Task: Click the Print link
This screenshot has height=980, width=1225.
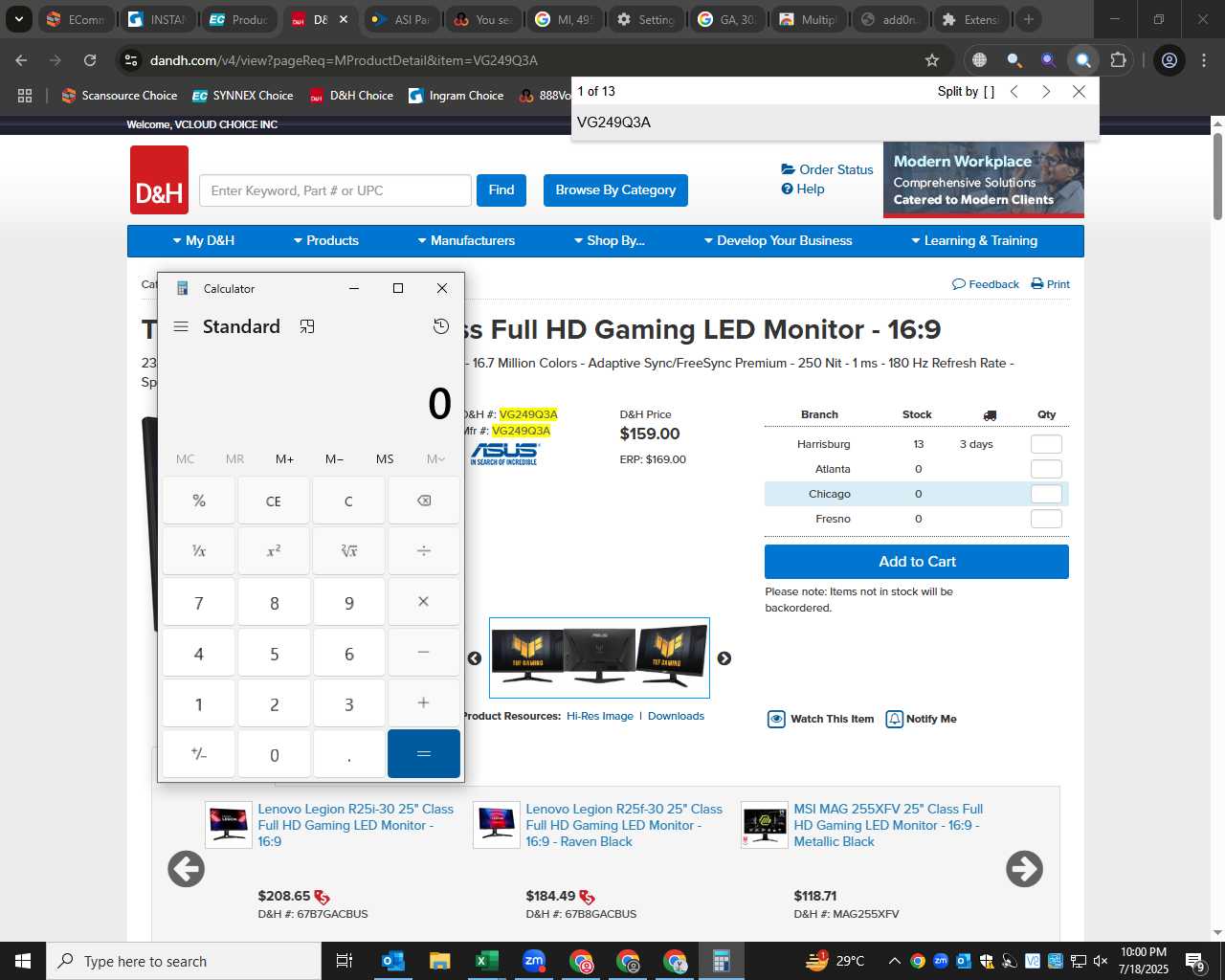Action: 1051,284
